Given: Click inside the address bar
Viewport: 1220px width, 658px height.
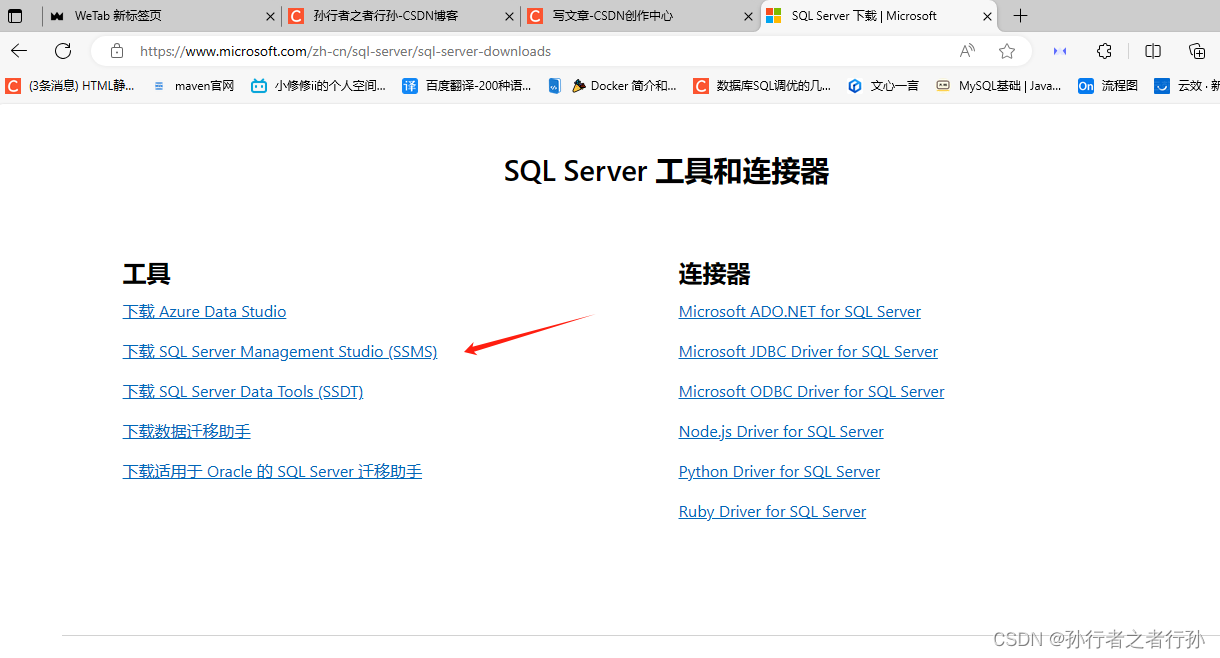Looking at the screenshot, I should [400, 50].
